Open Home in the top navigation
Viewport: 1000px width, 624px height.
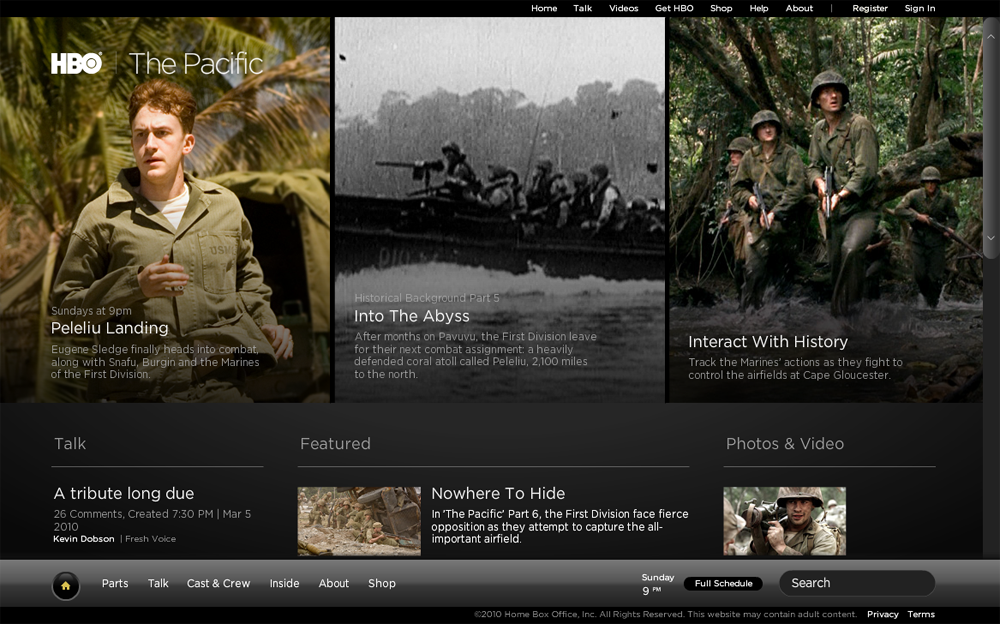point(544,8)
